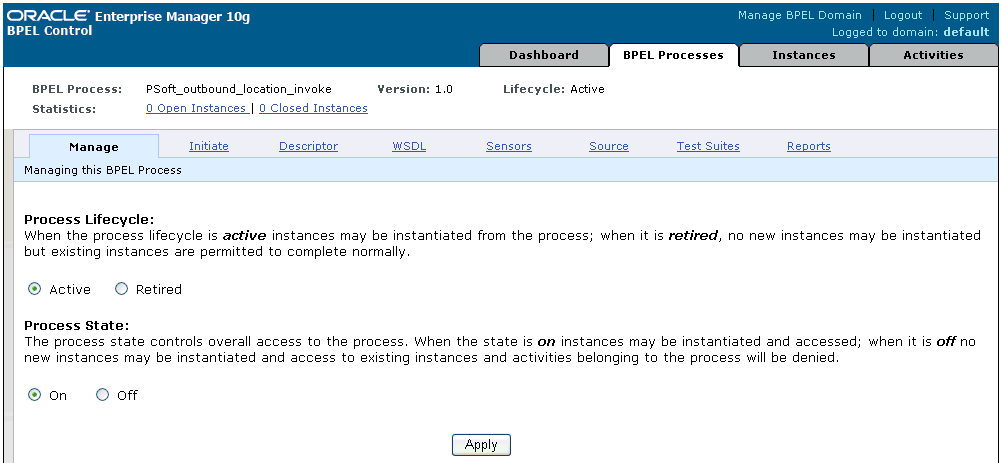Set process state to Off

(102, 395)
